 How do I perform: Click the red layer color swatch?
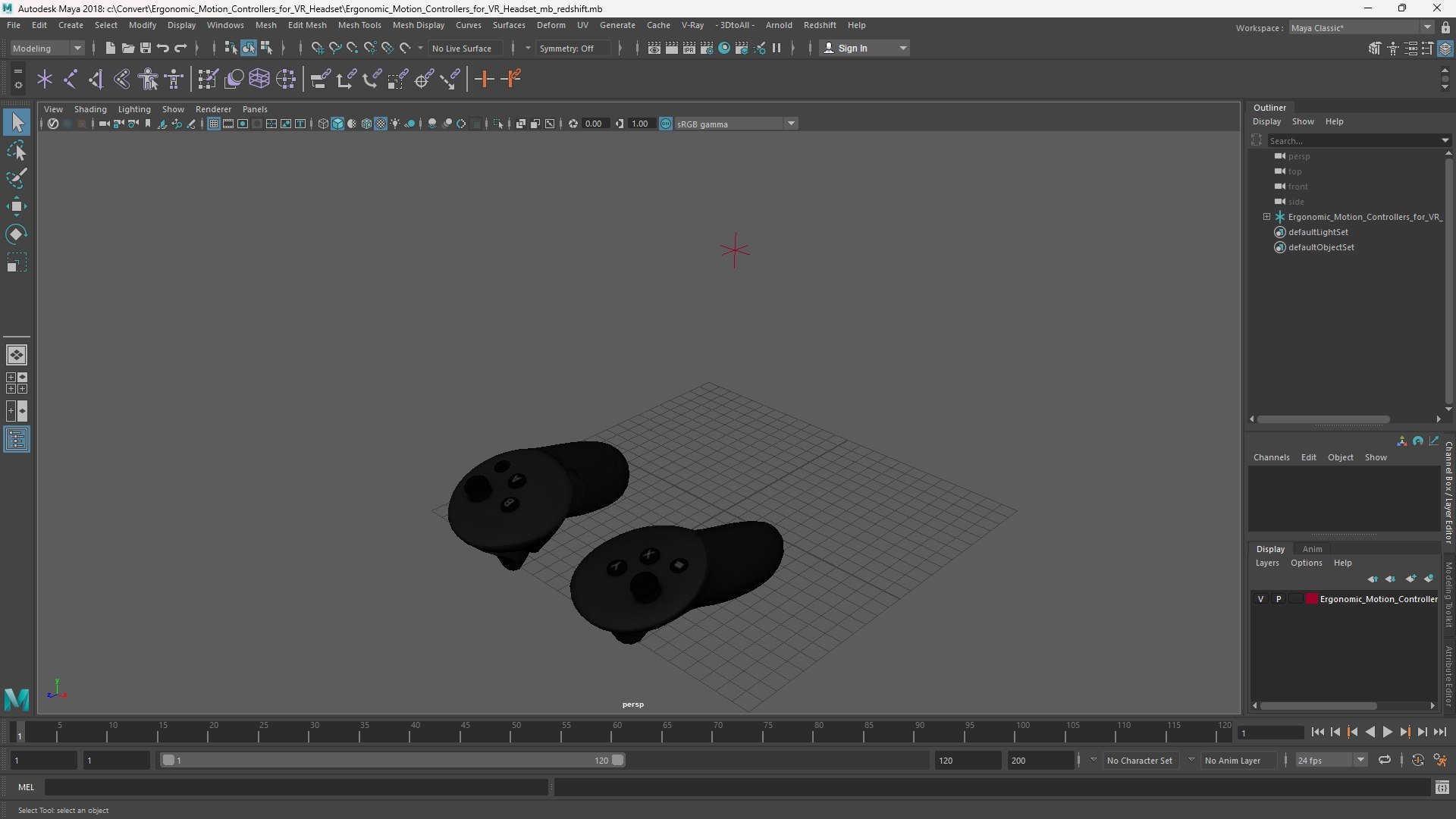coord(1312,599)
